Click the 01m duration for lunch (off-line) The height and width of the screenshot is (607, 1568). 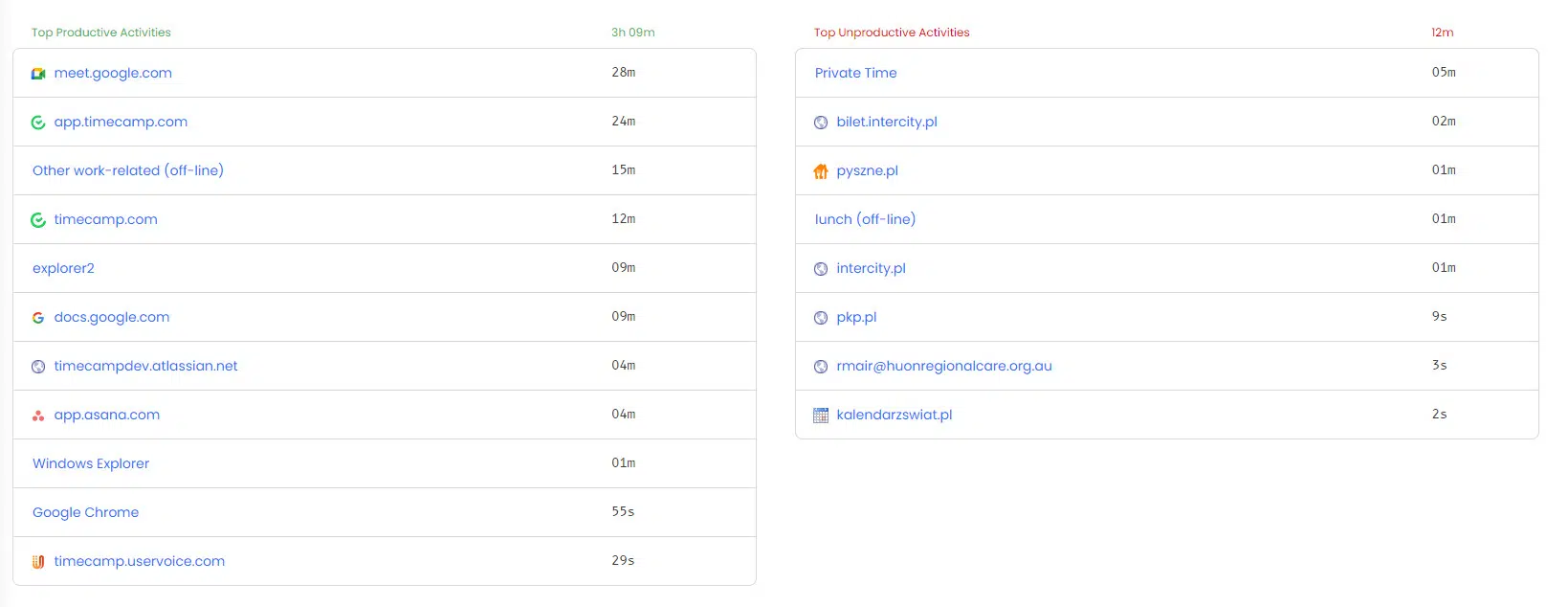coord(1444,218)
